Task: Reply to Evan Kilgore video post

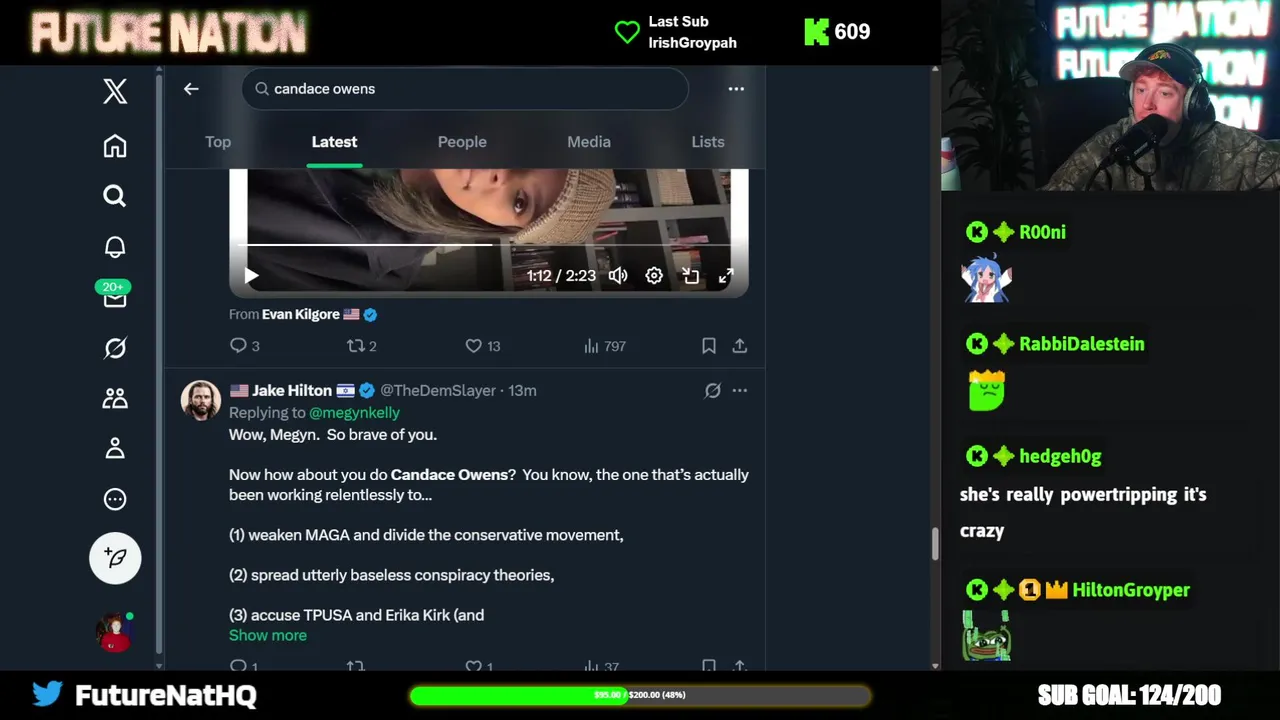Action: [244, 346]
